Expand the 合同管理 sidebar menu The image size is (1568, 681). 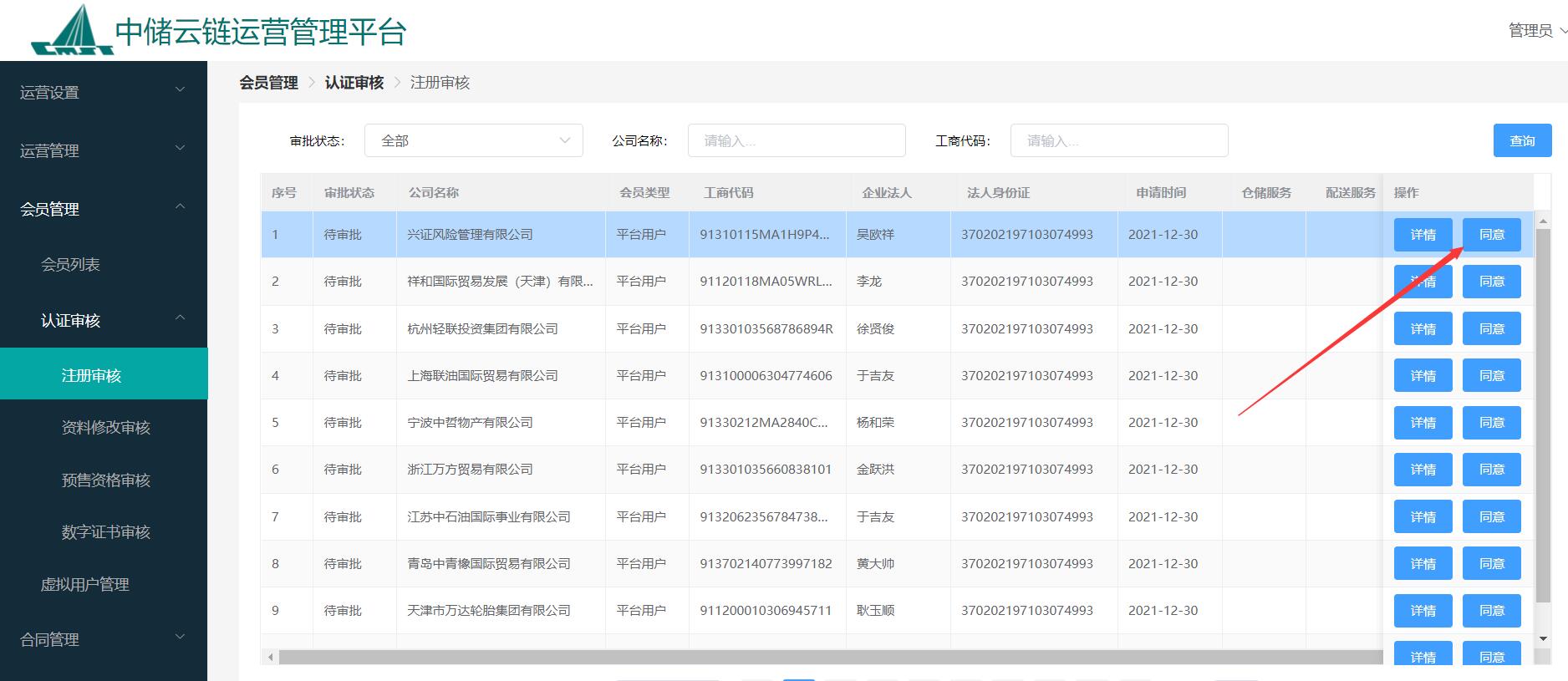pyautogui.click(x=103, y=639)
